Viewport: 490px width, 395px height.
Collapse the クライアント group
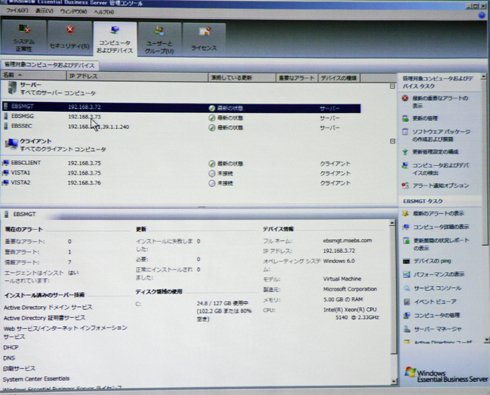[x=392, y=141]
